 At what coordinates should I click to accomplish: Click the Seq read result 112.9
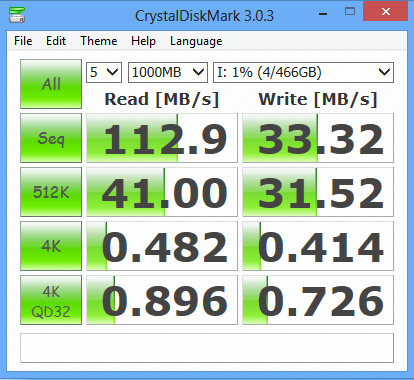click(x=162, y=138)
